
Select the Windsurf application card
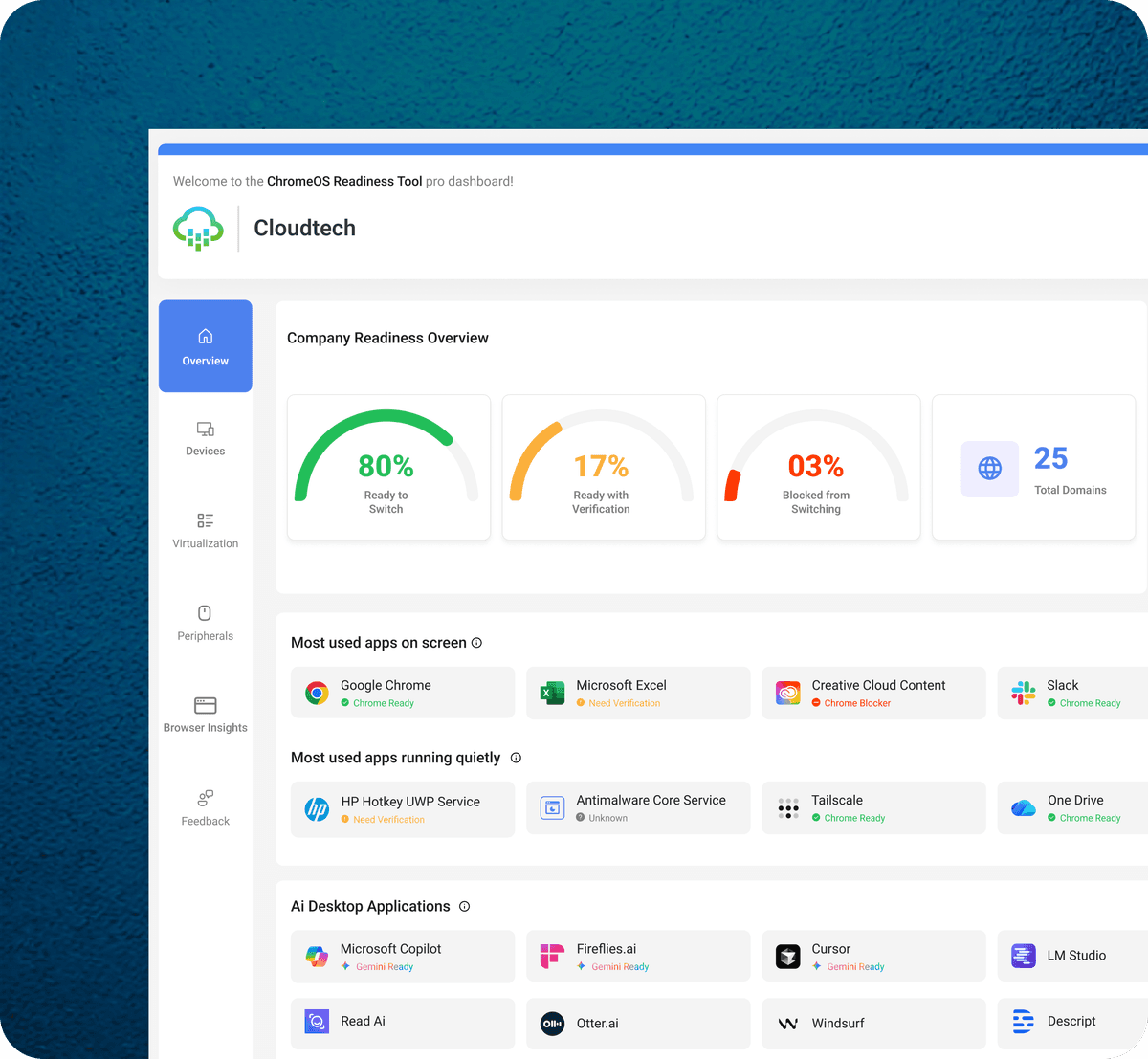[x=873, y=1024]
